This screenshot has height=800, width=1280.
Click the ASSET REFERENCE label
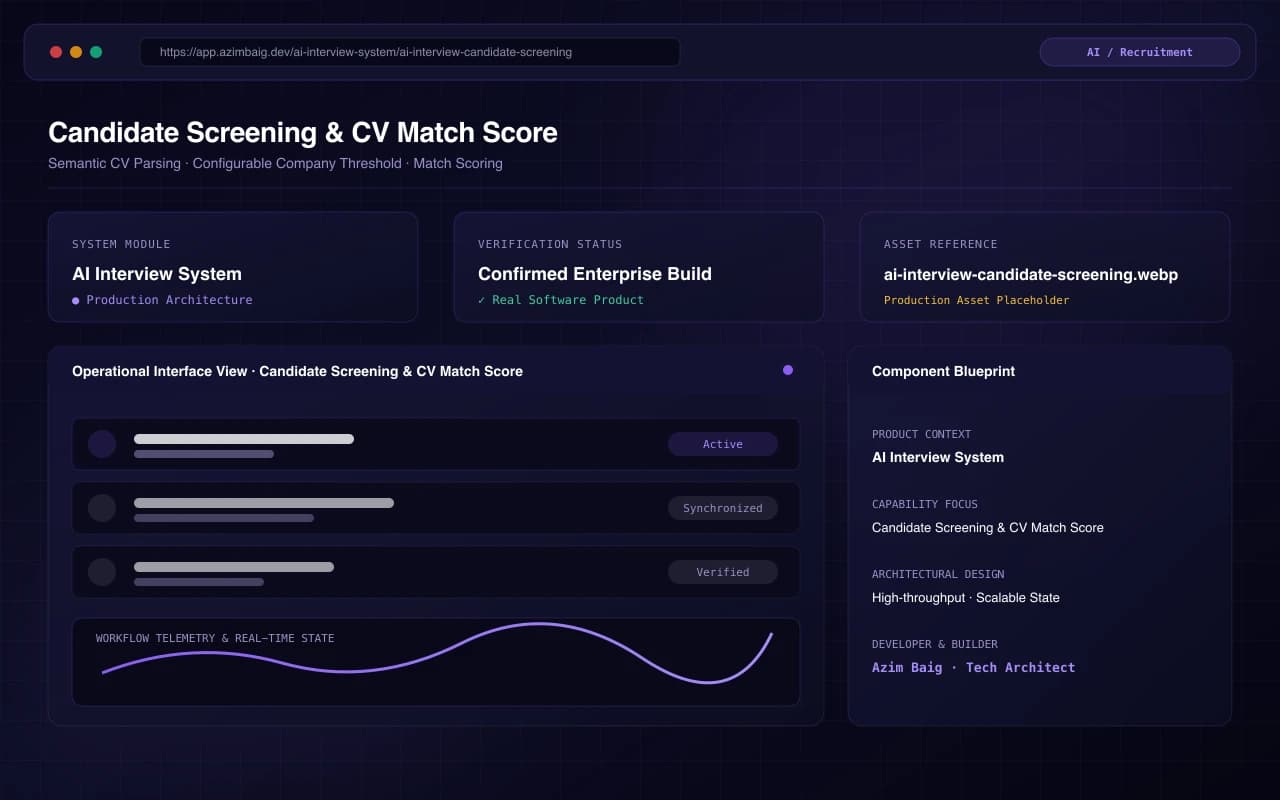tap(940, 244)
